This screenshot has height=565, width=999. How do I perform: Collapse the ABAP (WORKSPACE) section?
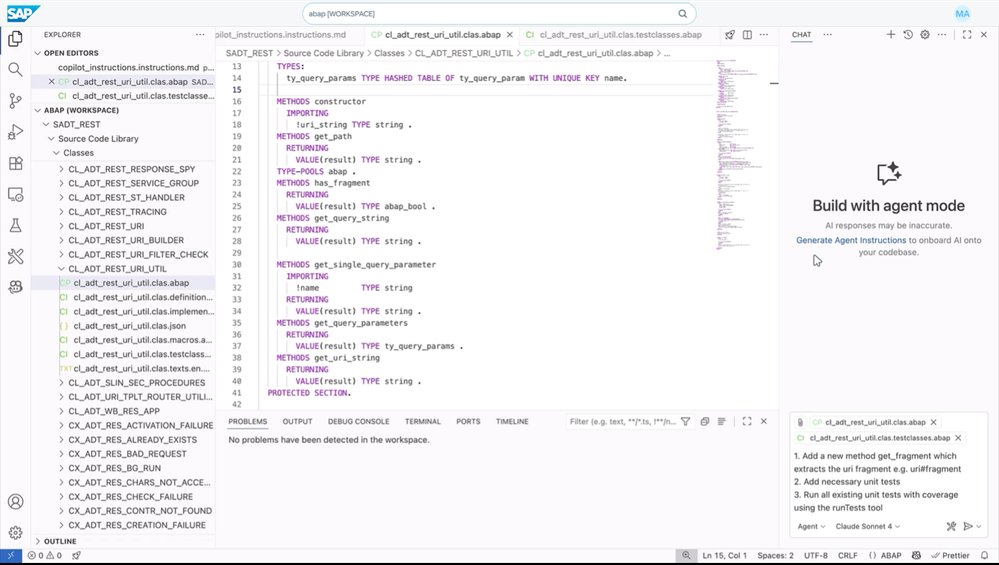(x=38, y=110)
